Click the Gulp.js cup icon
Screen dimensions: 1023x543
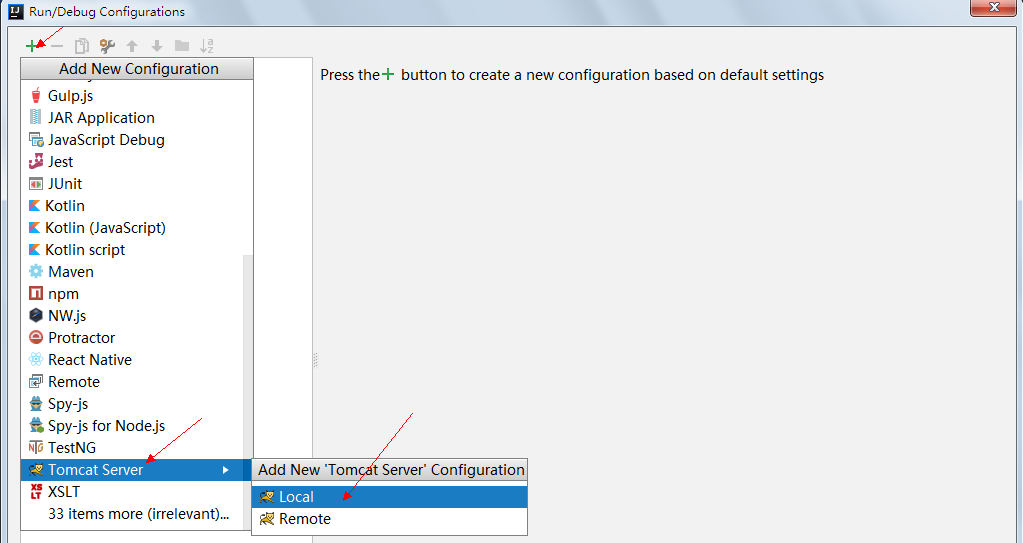[36, 96]
